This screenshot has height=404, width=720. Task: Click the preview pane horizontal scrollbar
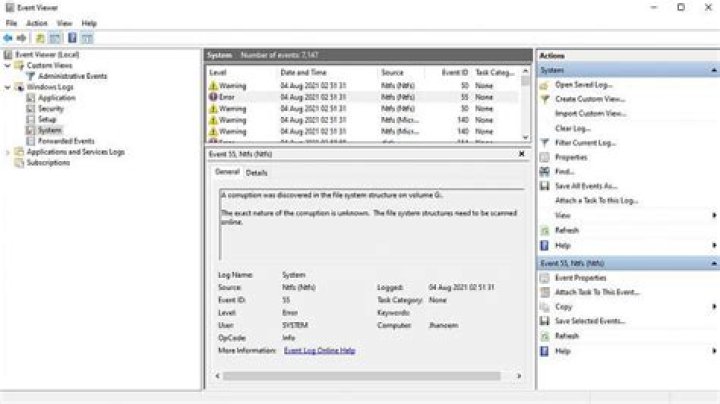click(x=361, y=376)
